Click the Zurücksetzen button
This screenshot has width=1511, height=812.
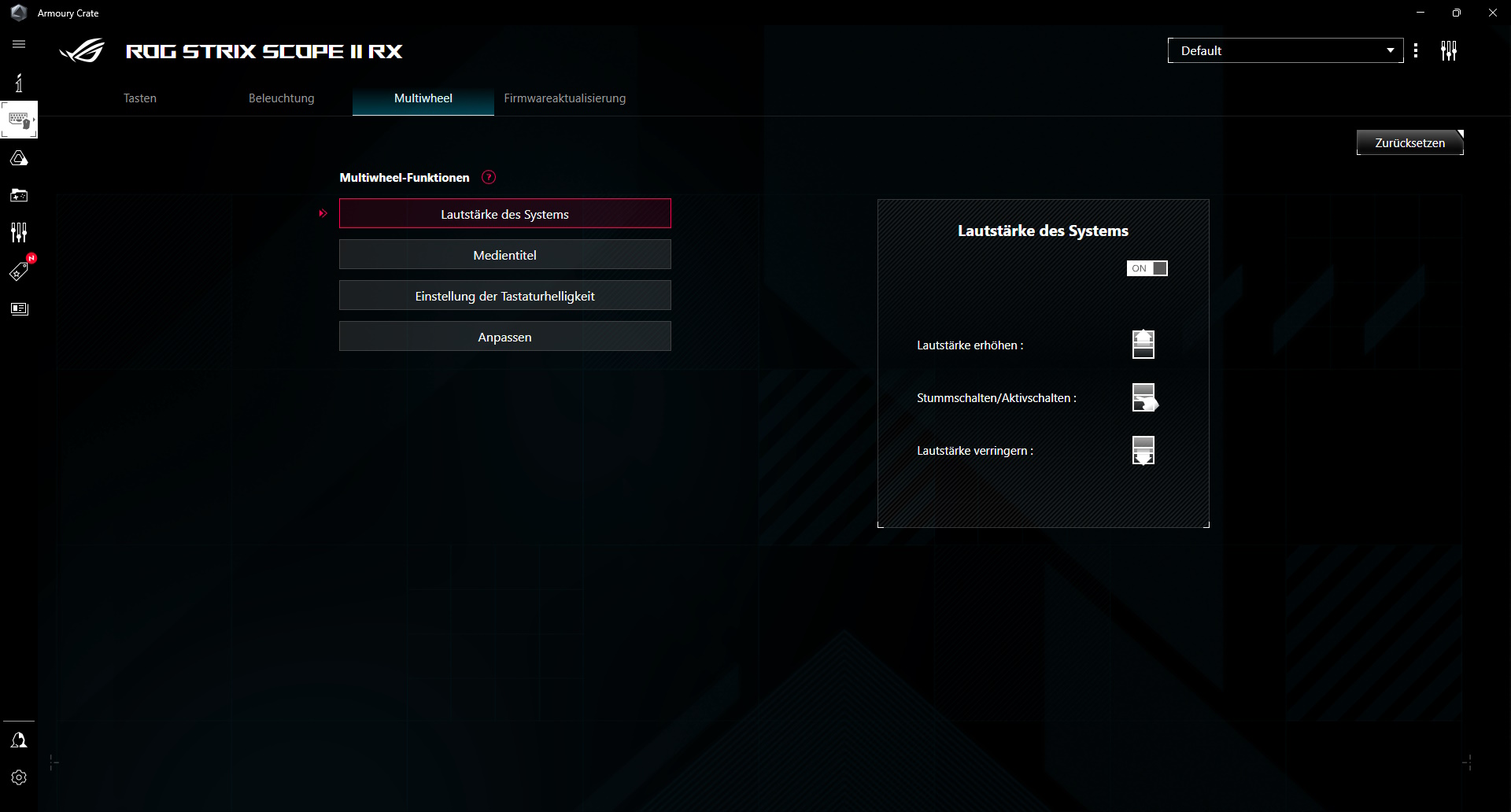click(x=1409, y=142)
